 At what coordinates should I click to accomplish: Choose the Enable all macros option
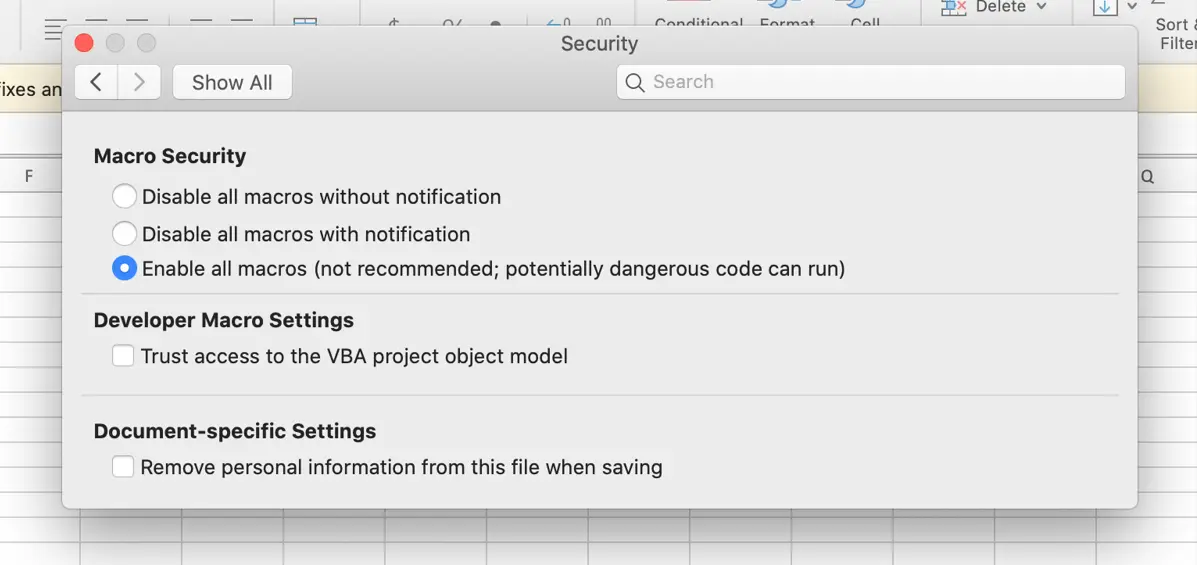(x=124, y=269)
